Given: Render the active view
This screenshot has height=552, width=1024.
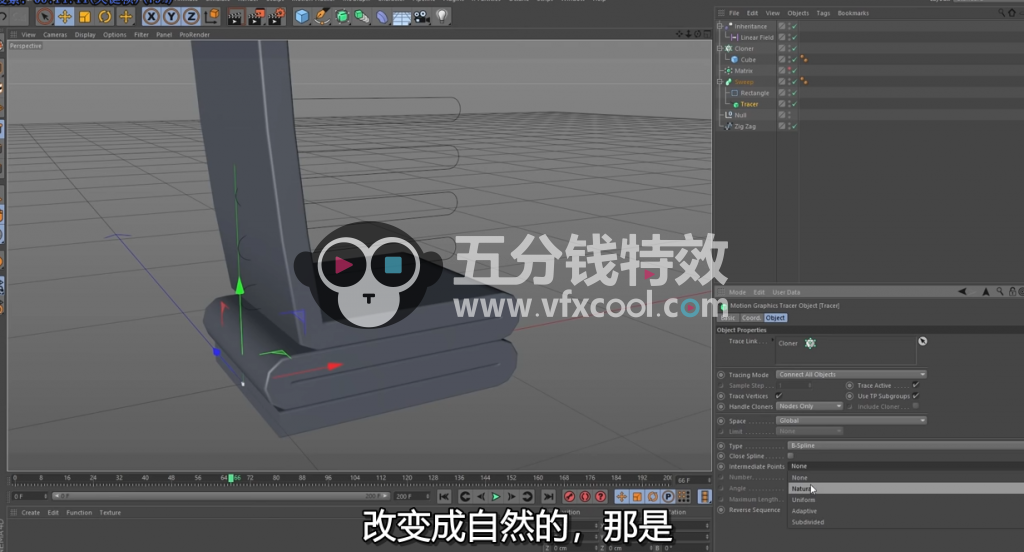Looking at the screenshot, I should (x=235, y=17).
